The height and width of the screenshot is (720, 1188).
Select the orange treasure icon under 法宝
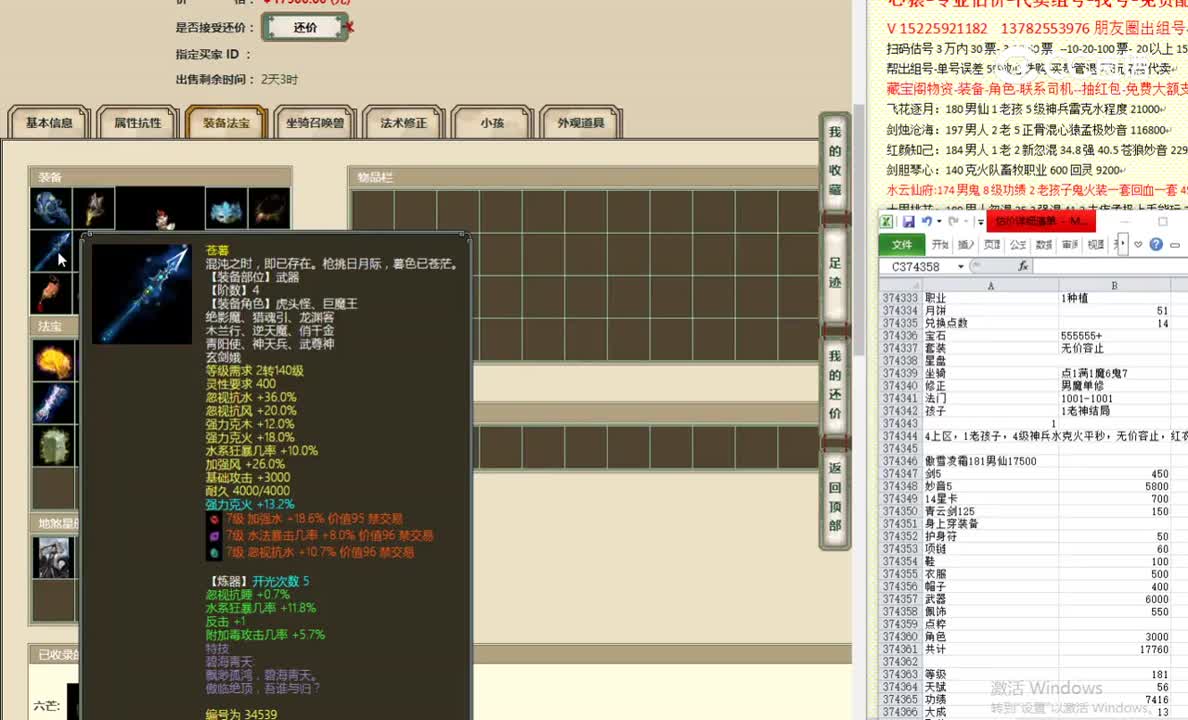[55, 360]
